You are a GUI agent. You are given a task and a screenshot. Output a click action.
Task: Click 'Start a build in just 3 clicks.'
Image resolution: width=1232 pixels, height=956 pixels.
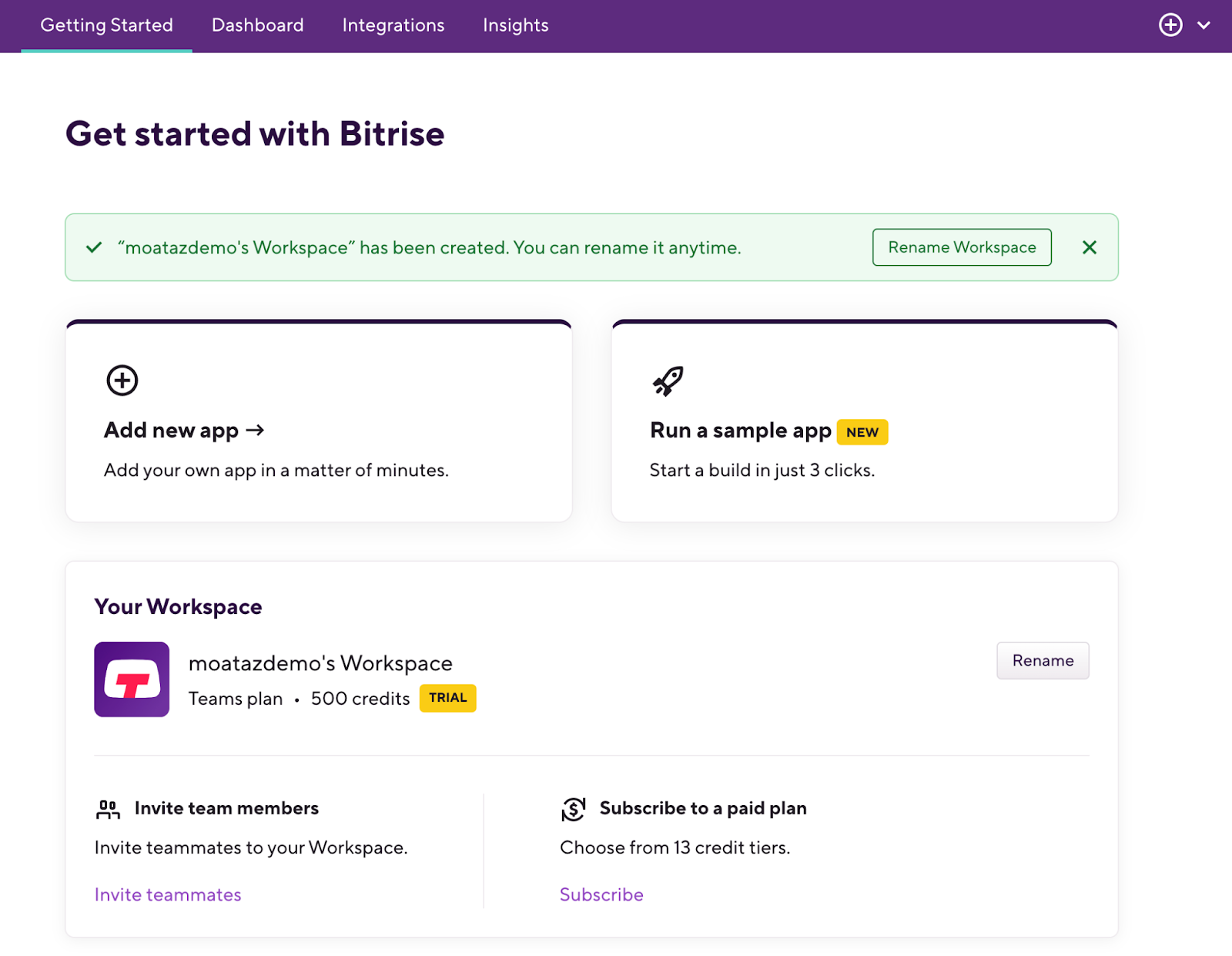point(762,471)
